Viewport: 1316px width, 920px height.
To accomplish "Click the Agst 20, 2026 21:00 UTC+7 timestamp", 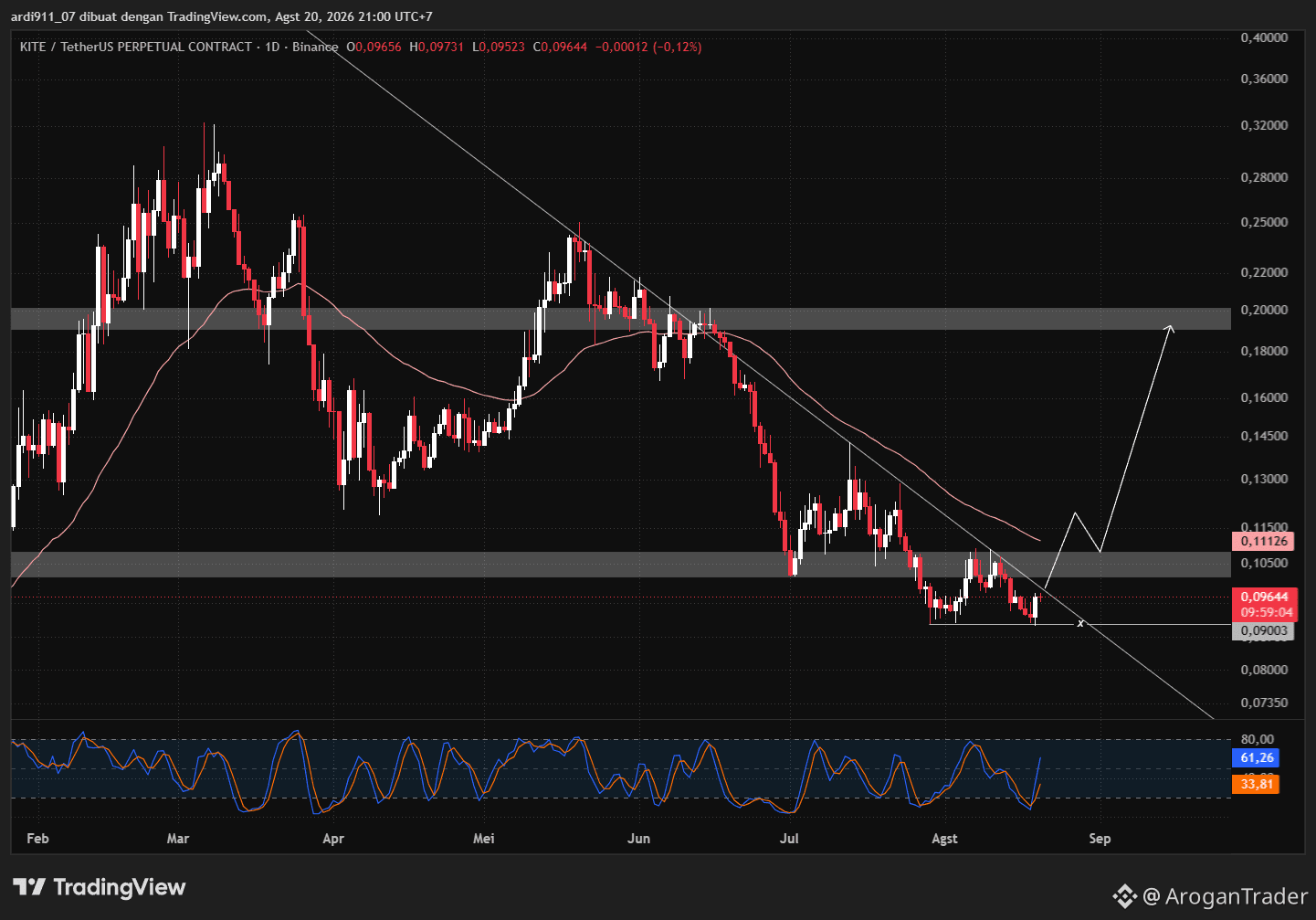I will [x=354, y=16].
